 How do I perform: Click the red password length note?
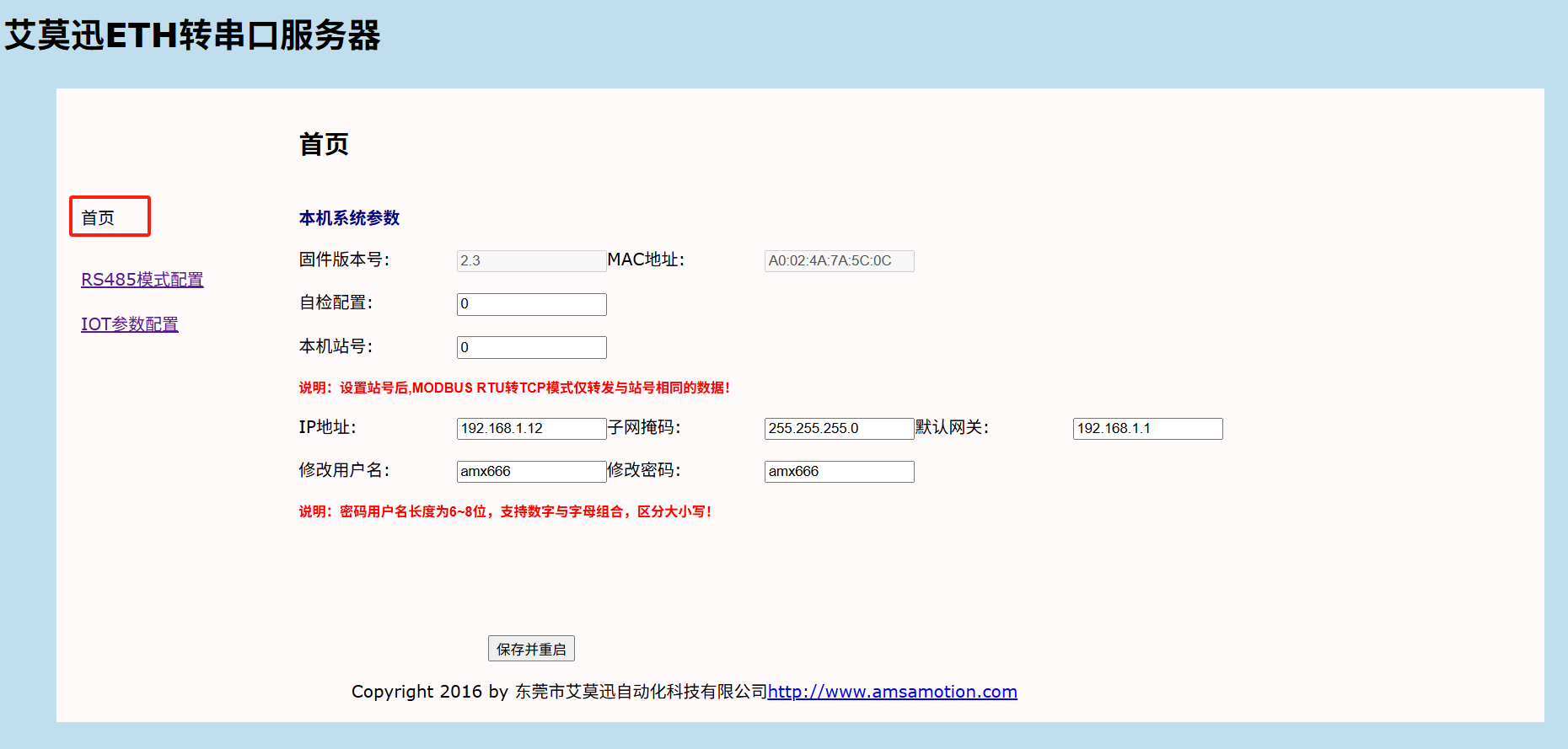point(505,511)
